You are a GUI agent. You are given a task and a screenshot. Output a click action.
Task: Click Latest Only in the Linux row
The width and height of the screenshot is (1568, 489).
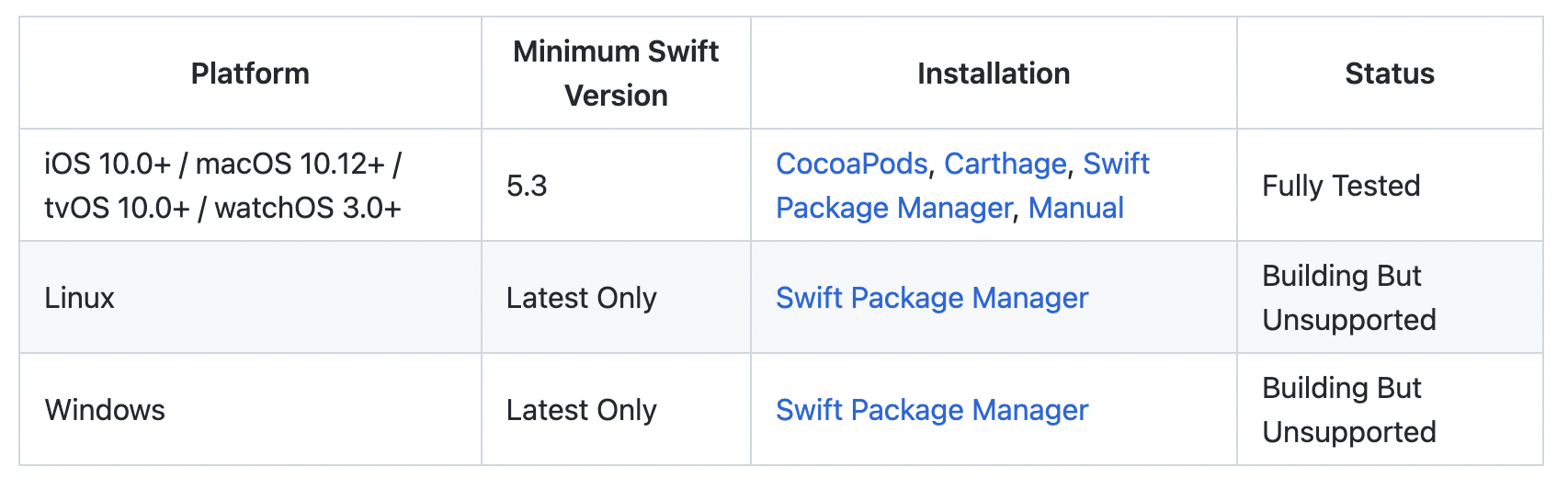point(581,298)
